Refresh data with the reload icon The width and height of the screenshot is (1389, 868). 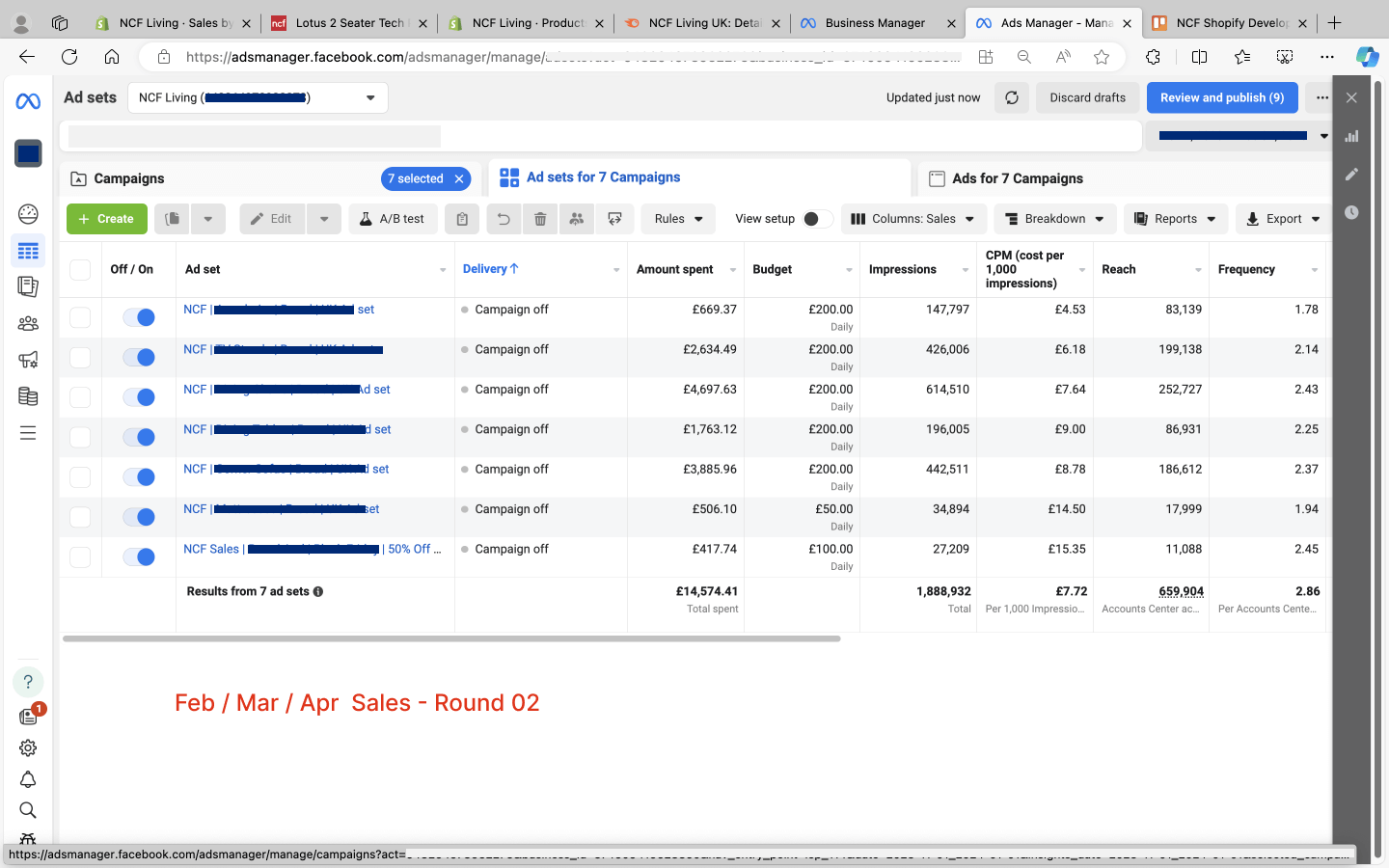click(x=1012, y=97)
